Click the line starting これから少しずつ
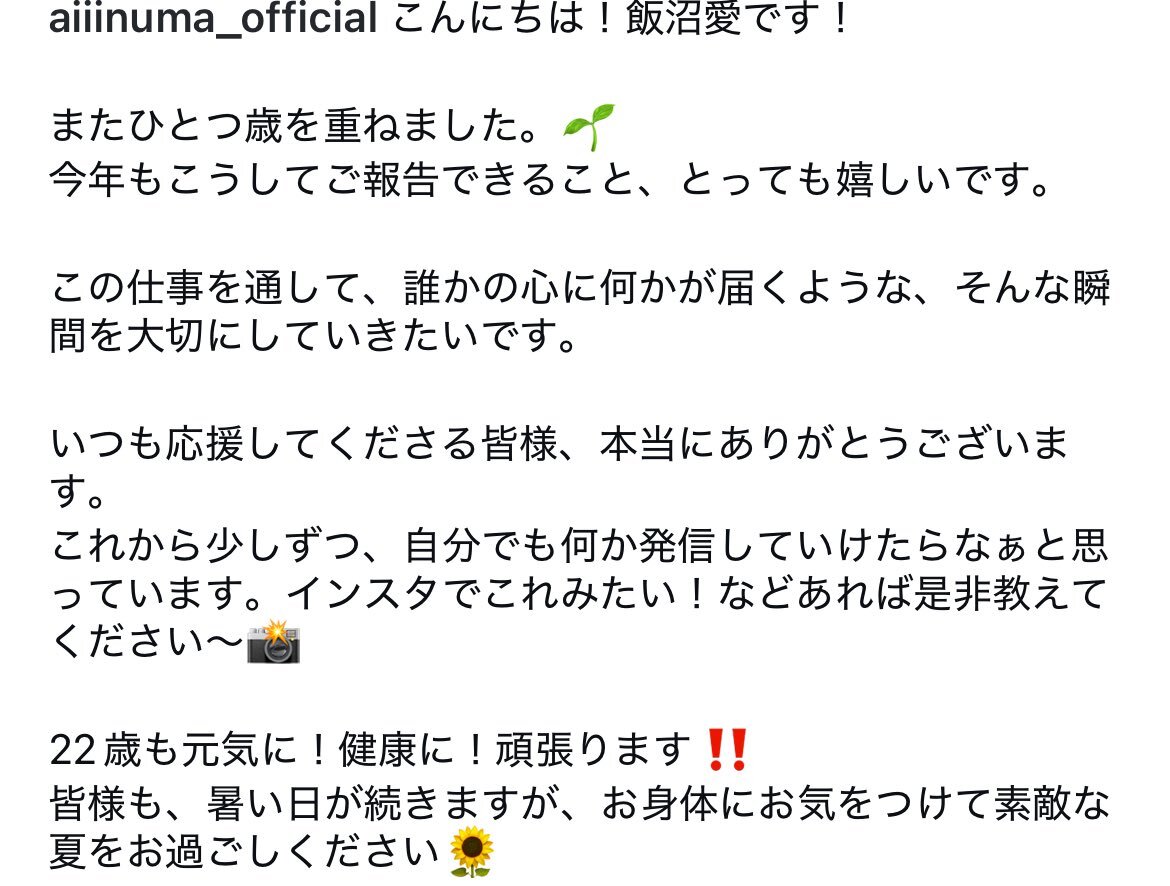Screen dimensions: 1170x886 click(x=579, y=546)
